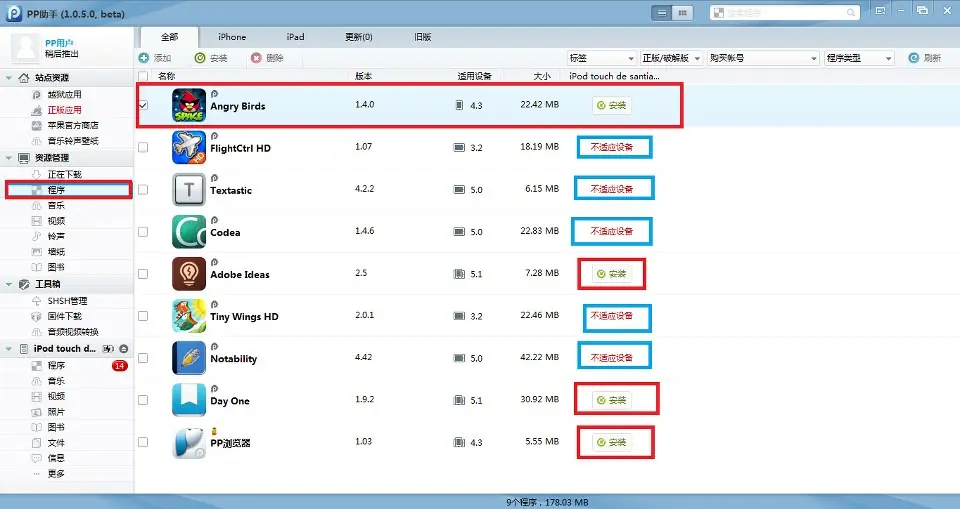Check the PP浏览器 row checkbox
Screen dimensions: 960x509
click(x=143, y=442)
